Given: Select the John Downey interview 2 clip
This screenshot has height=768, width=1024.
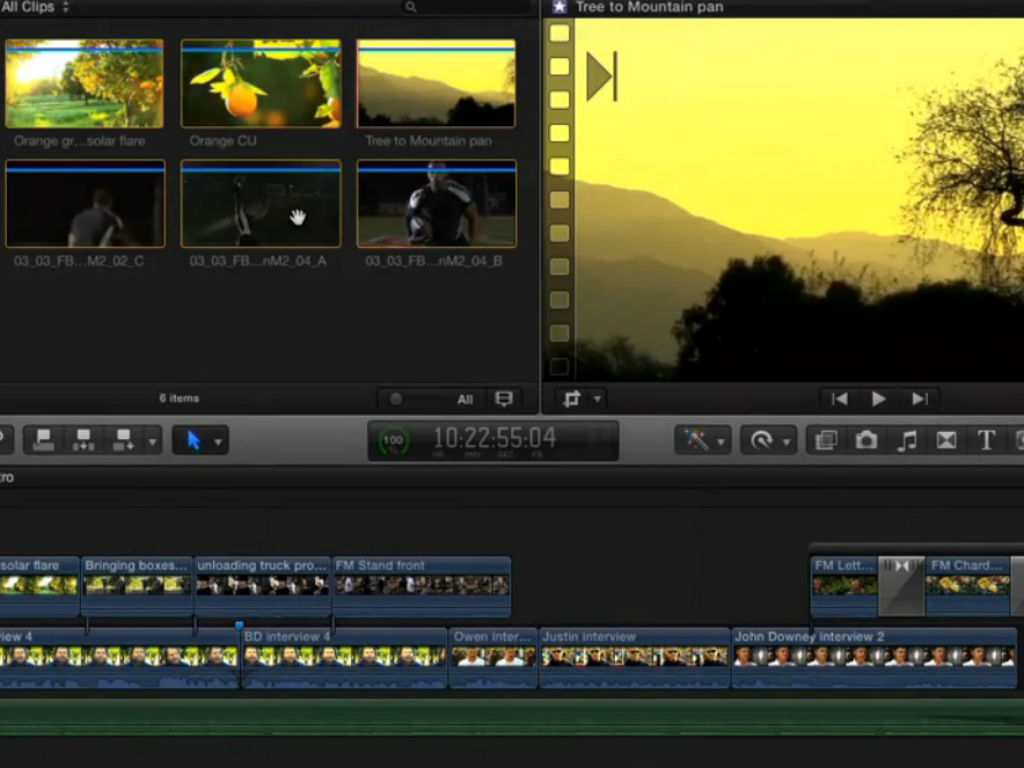Looking at the screenshot, I should point(874,658).
